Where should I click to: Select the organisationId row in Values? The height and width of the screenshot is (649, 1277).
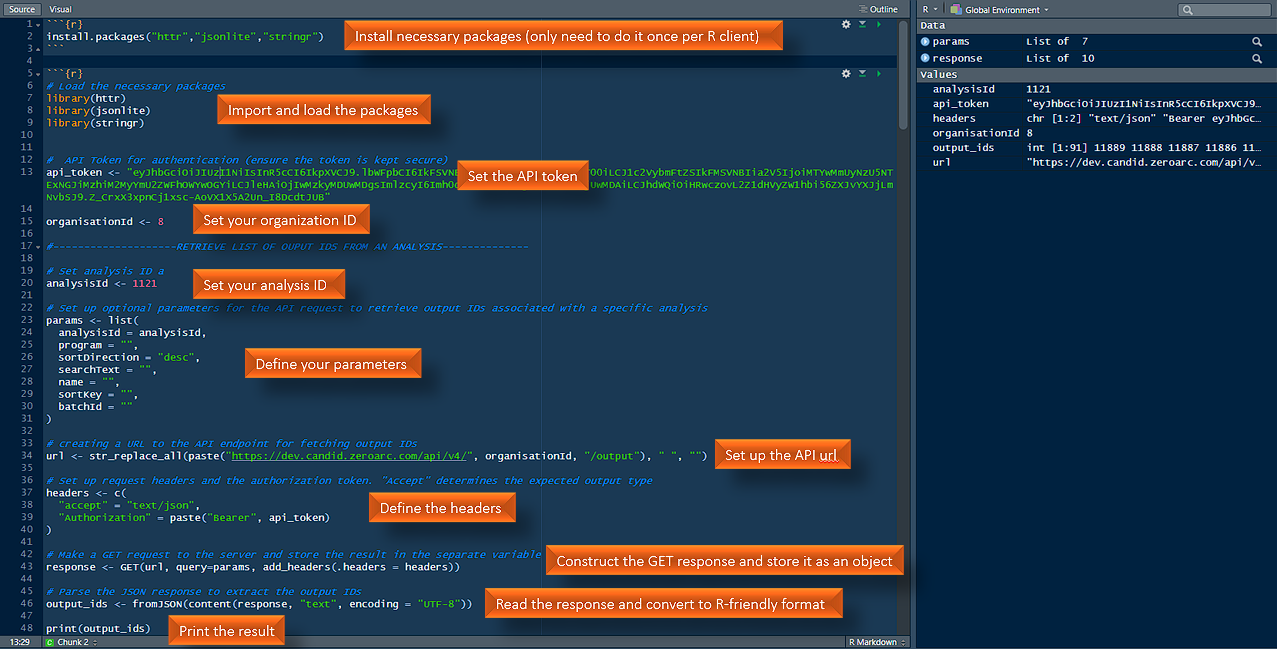click(1097, 133)
